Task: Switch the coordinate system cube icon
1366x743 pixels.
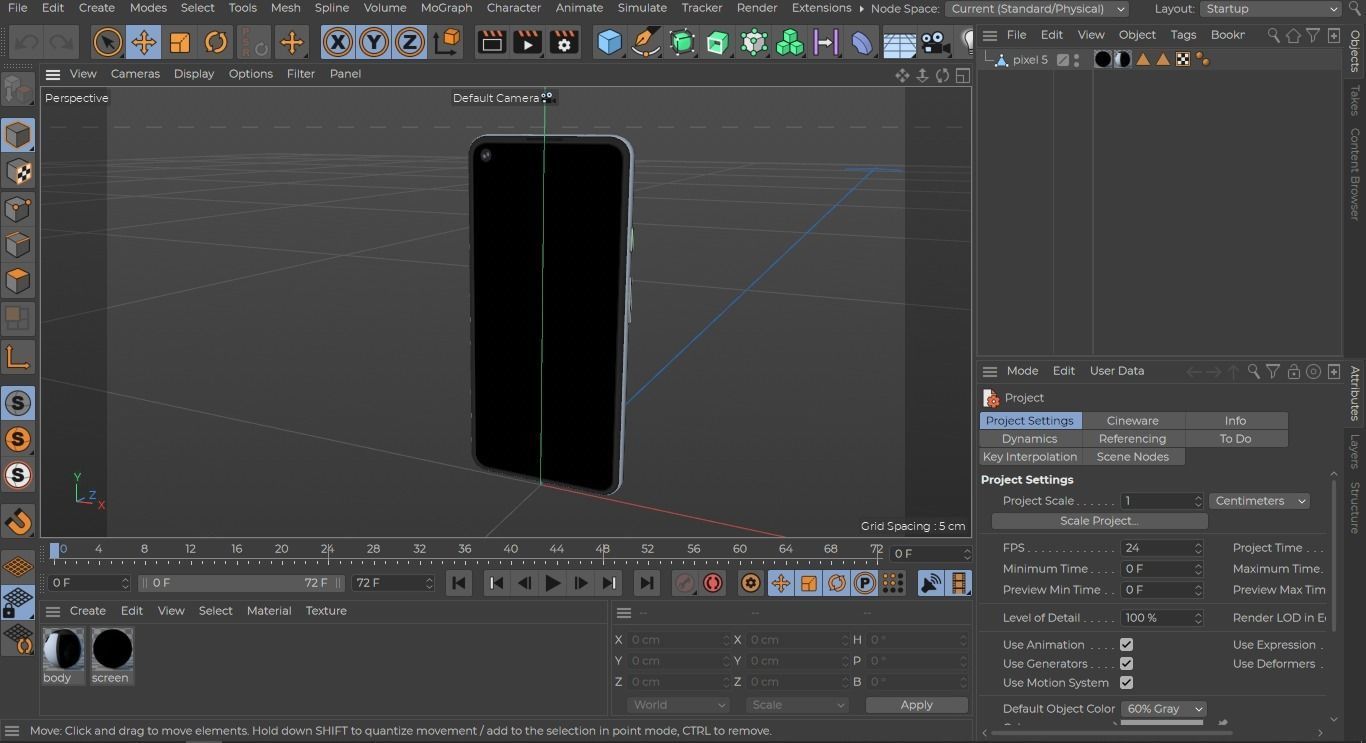Action: tap(448, 43)
